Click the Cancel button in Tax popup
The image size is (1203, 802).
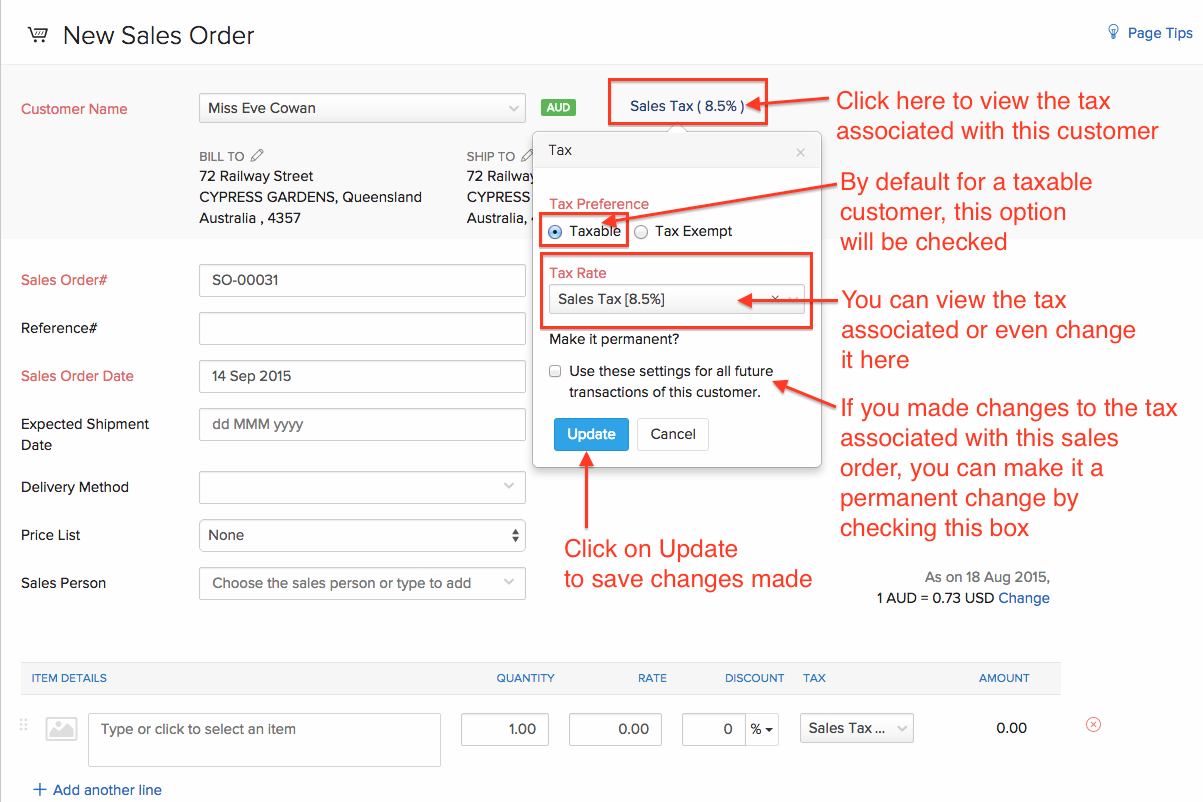(x=673, y=434)
